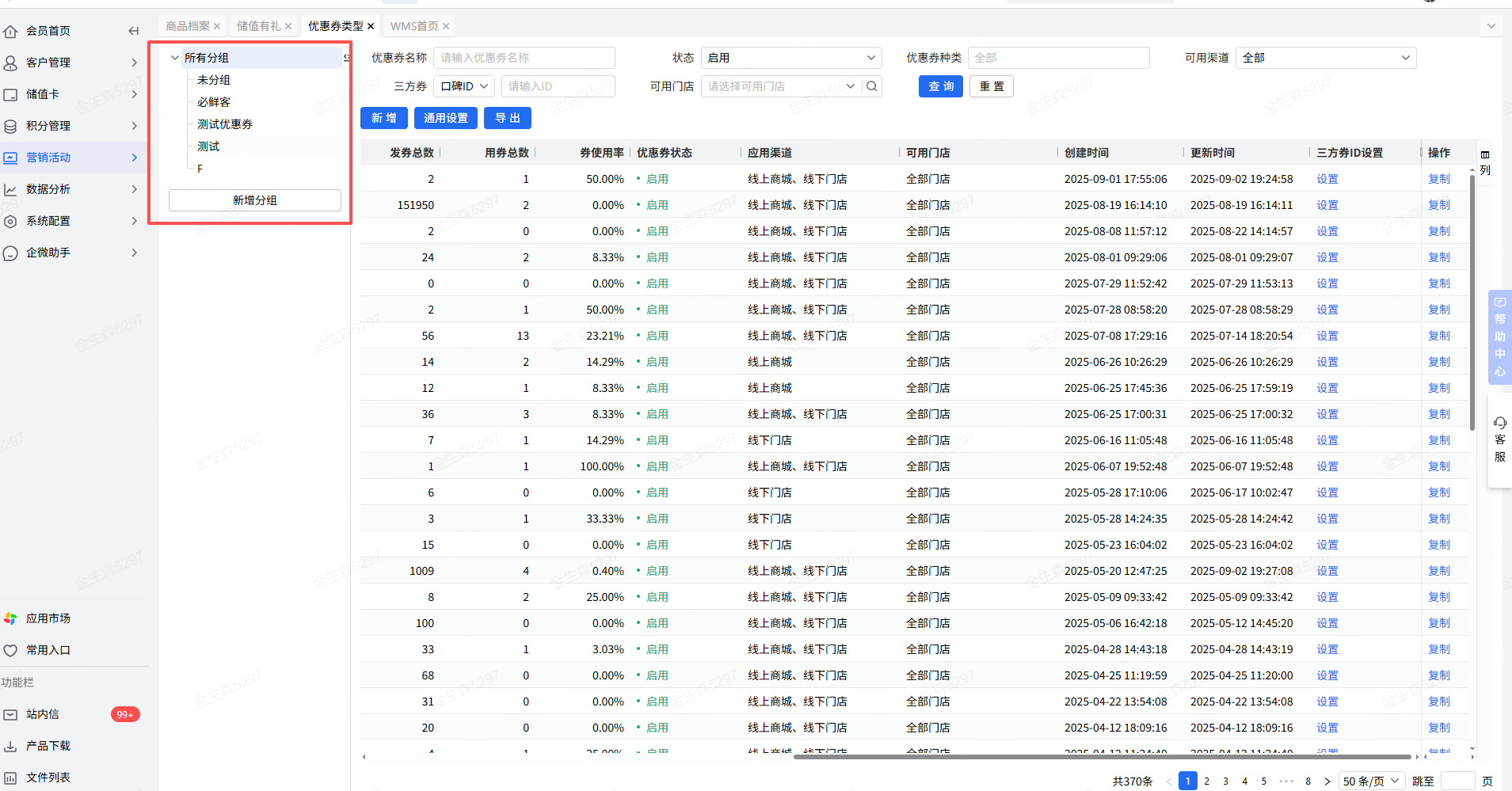
Task: Collapse the sidebar with the arrow icon
Action: (133, 31)
